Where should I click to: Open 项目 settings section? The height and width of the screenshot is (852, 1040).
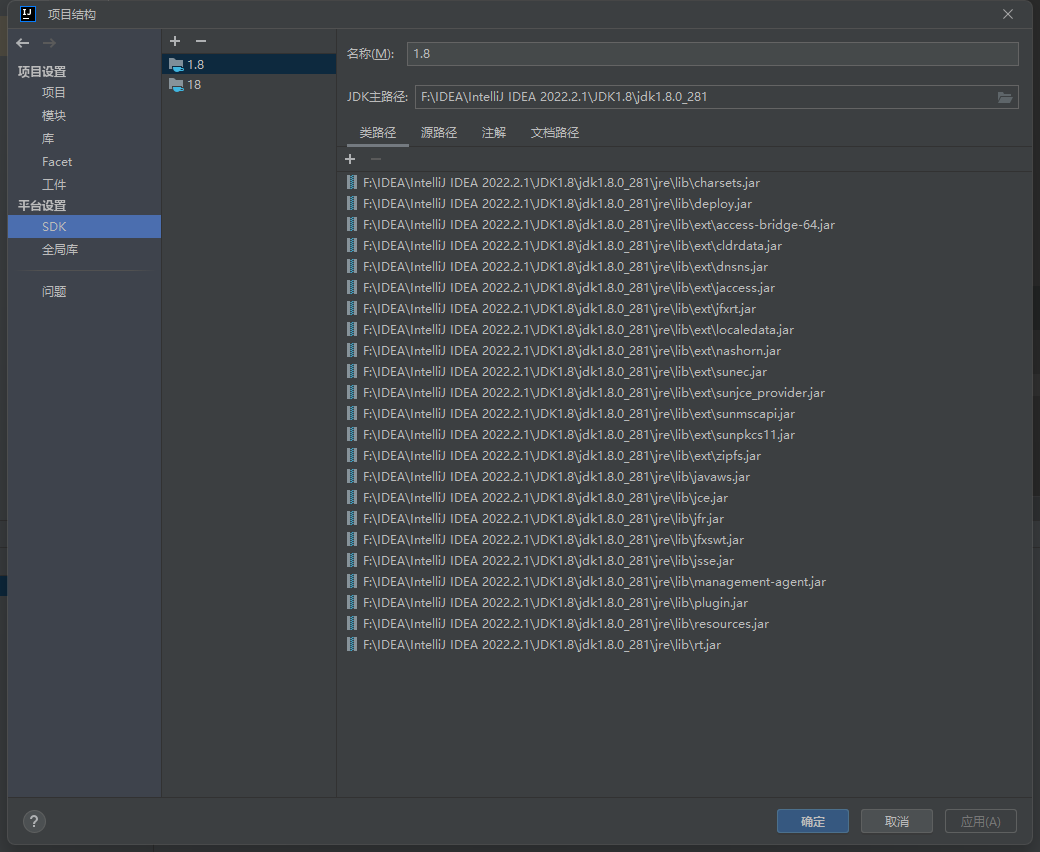tap(54, 93)
